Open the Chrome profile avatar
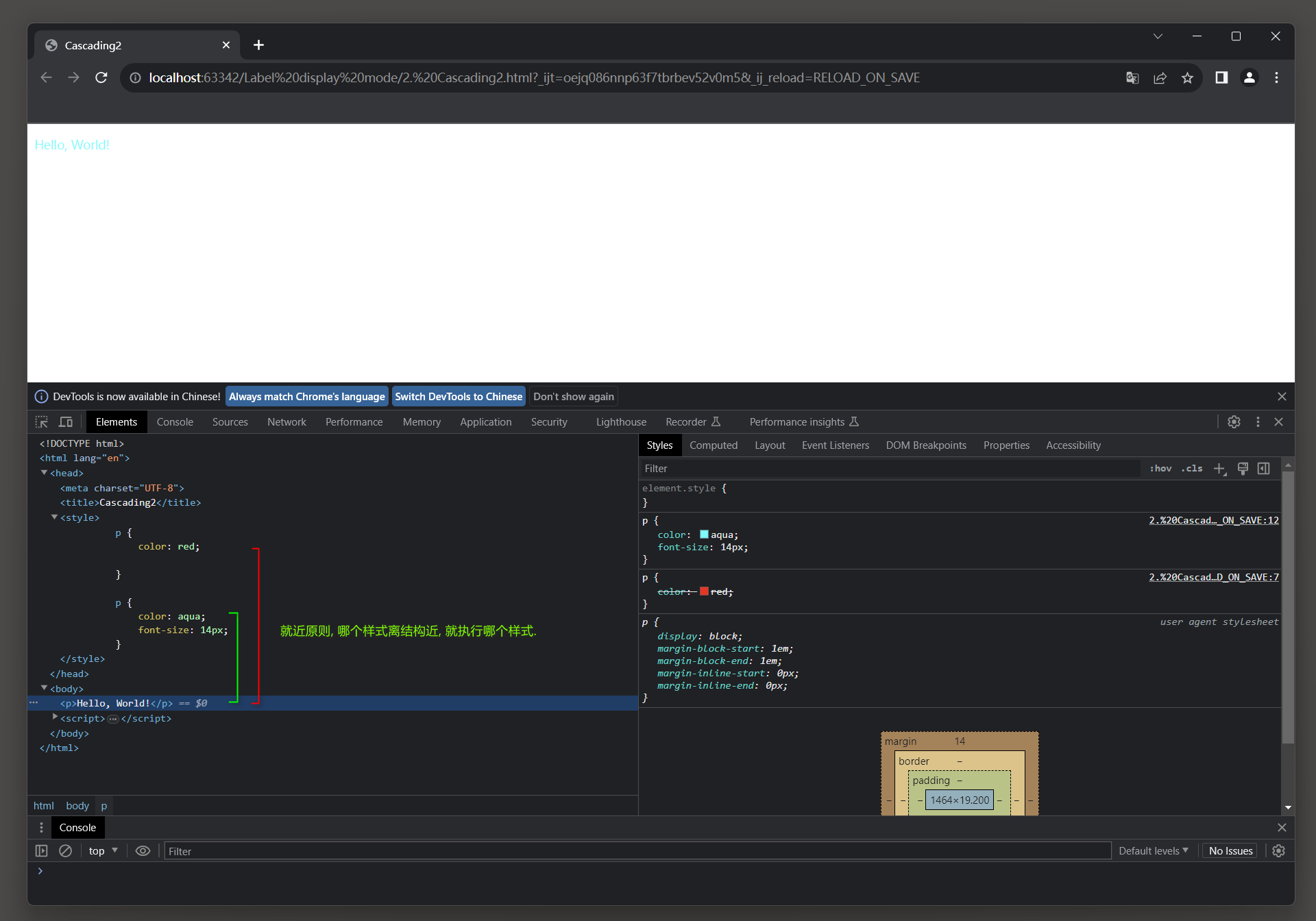 1250,78
